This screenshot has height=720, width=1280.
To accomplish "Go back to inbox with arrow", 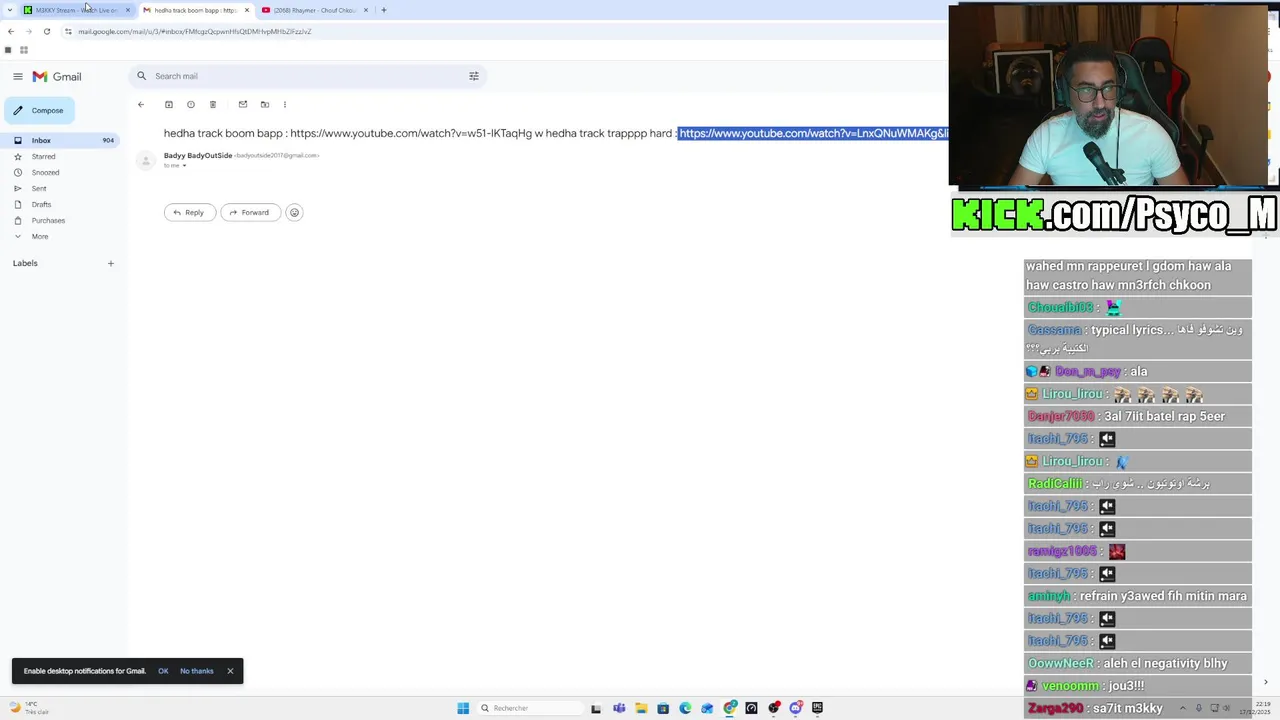I will tap(141, 104).
